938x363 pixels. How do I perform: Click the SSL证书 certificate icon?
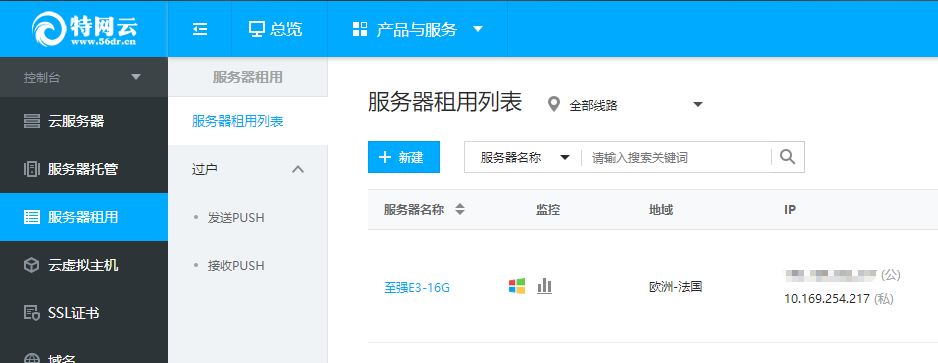[32, 313]
